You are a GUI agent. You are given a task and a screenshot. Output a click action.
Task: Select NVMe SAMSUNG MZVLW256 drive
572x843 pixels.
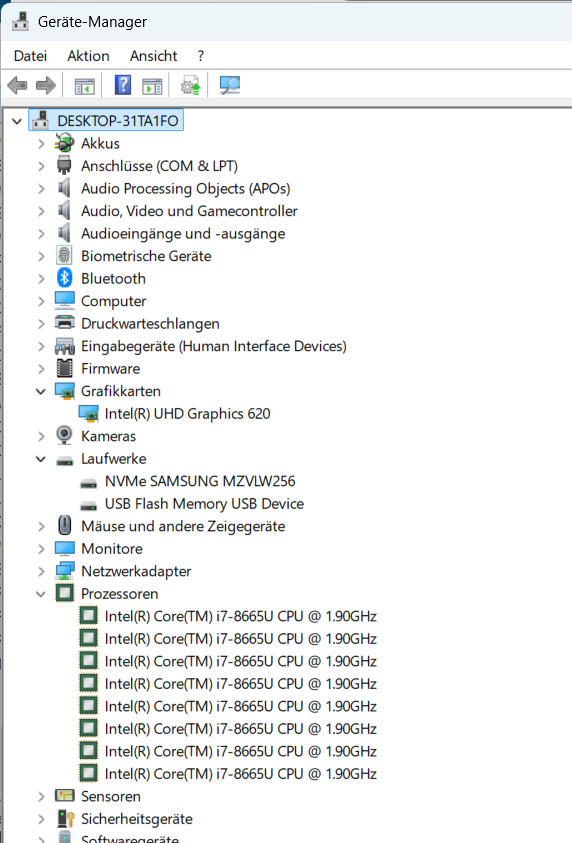(x=200, y=481)
